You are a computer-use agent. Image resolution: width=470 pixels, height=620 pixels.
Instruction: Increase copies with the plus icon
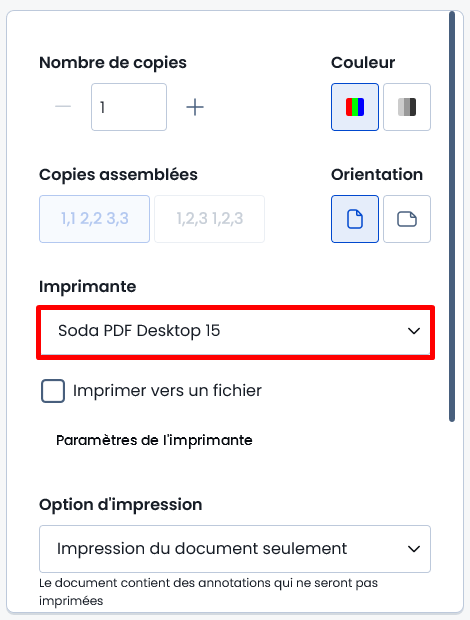[195, 107]
